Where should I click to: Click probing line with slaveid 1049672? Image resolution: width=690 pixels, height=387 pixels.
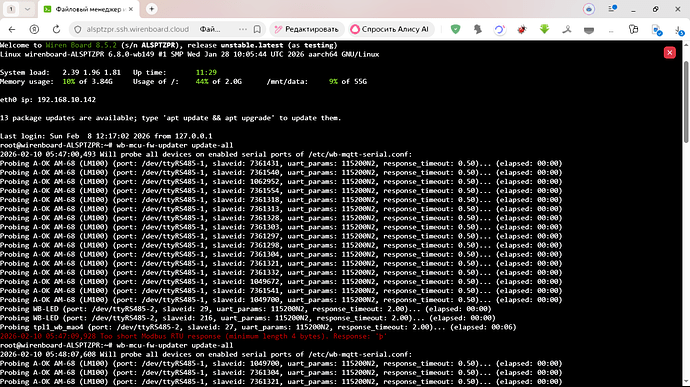pyautogui.click(x=281, y=282)
